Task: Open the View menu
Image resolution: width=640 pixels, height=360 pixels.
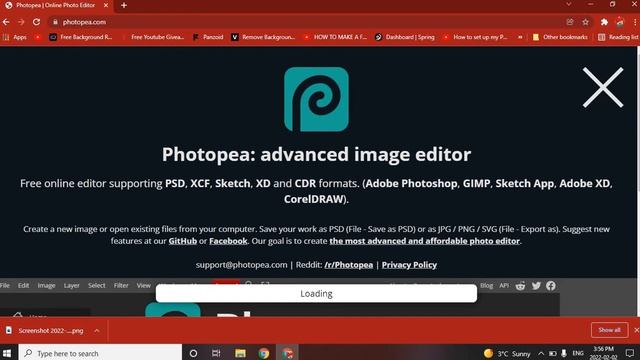Action: click(143, 285)
